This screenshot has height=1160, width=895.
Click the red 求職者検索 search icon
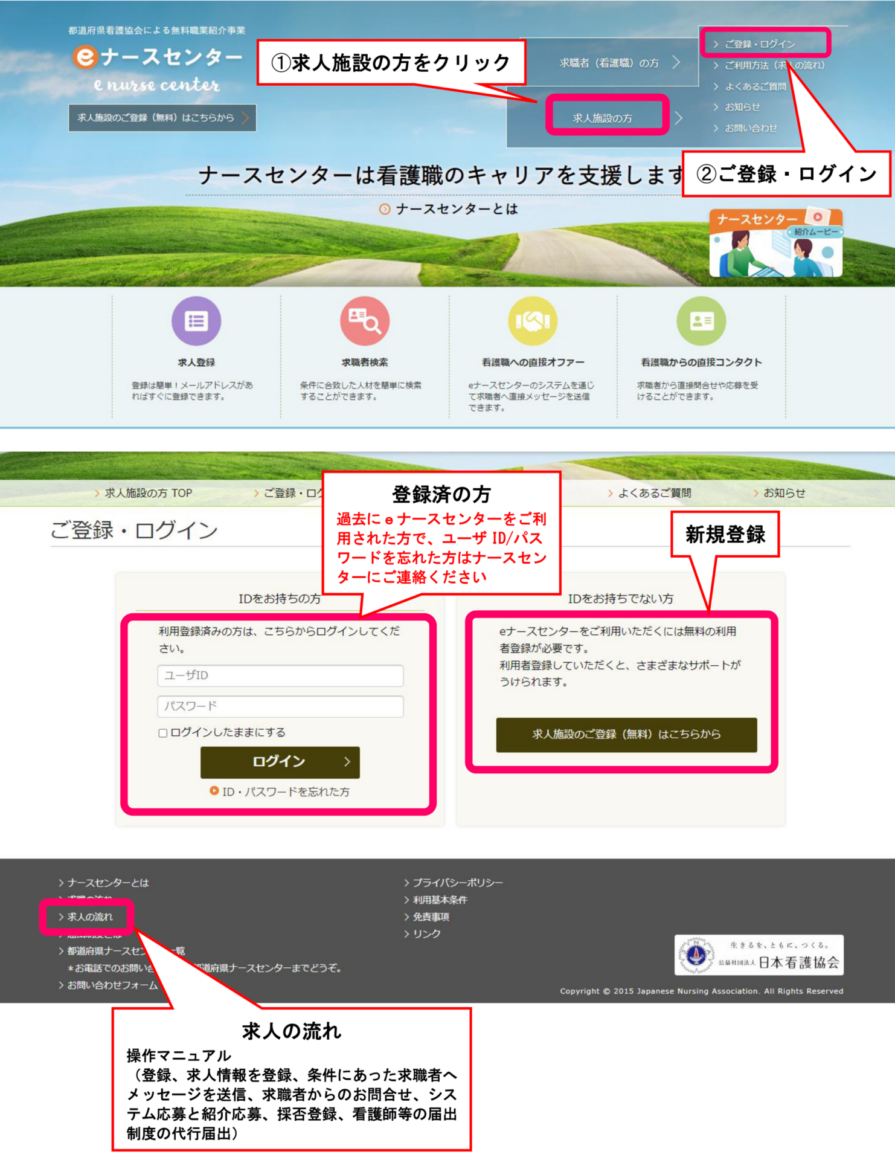(x=365, y=320)
